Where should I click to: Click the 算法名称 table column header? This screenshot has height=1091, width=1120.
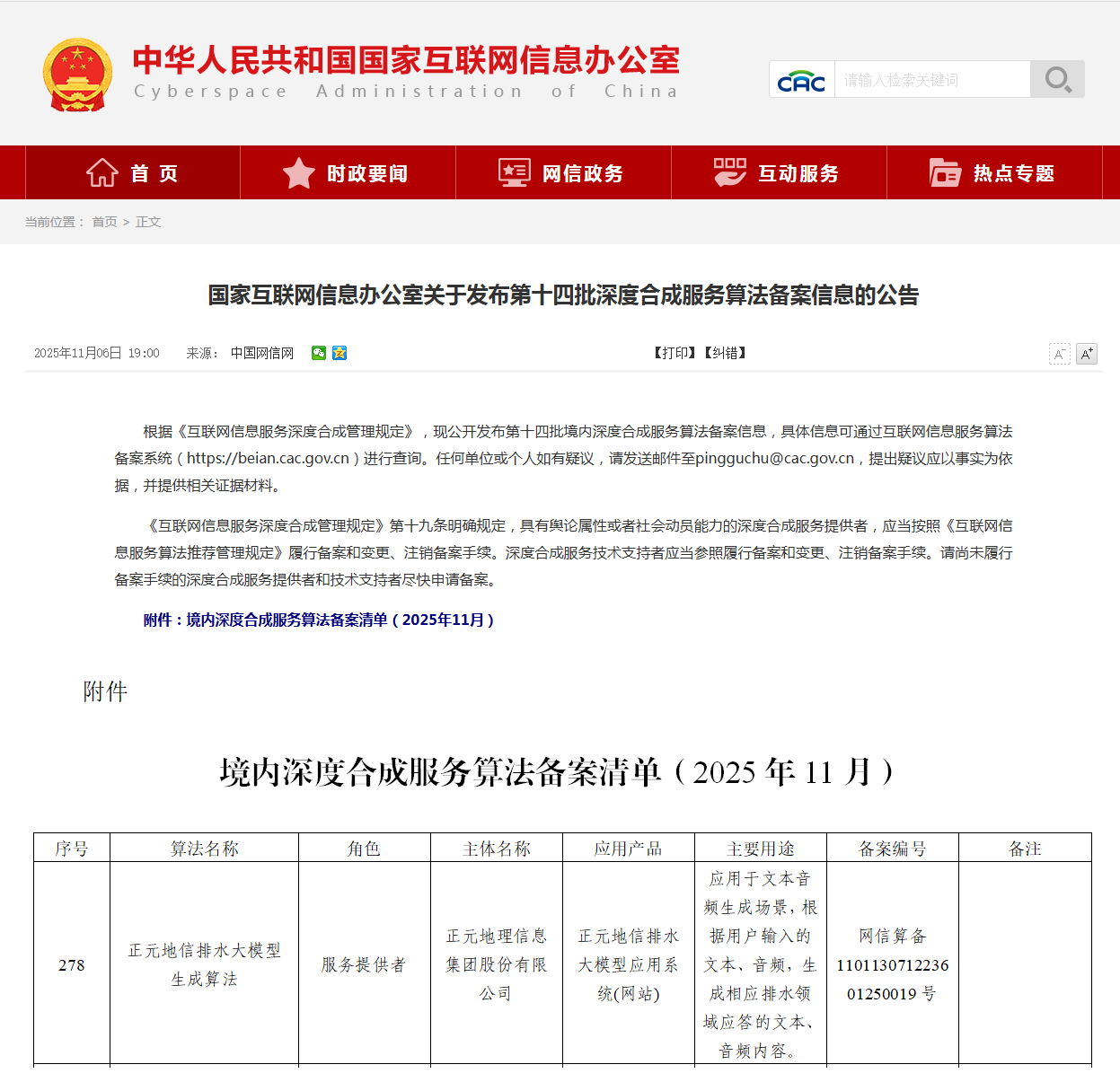204,849
